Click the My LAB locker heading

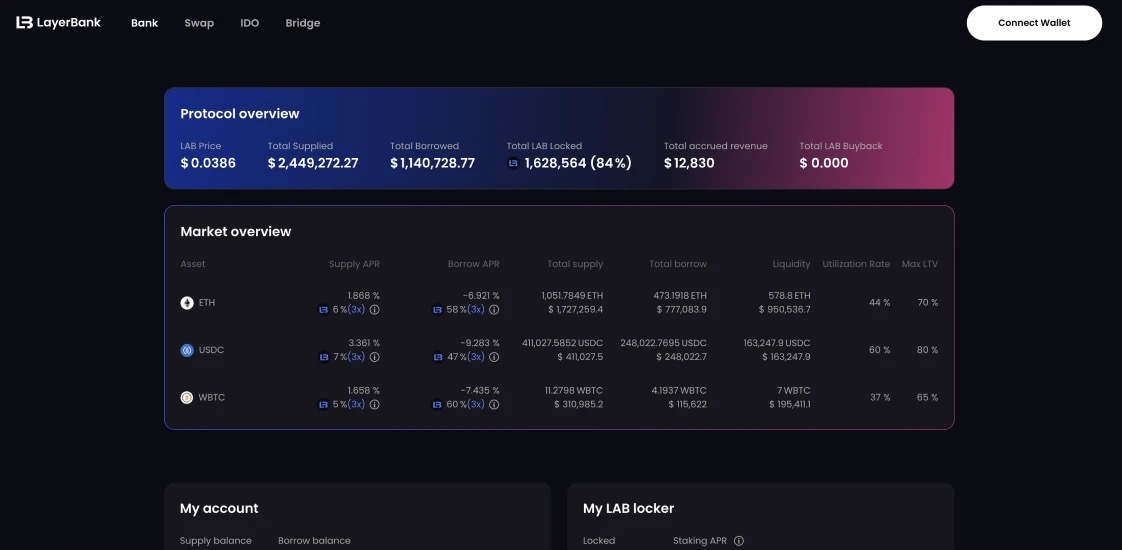pyautogui.click(x=628, y=509)
